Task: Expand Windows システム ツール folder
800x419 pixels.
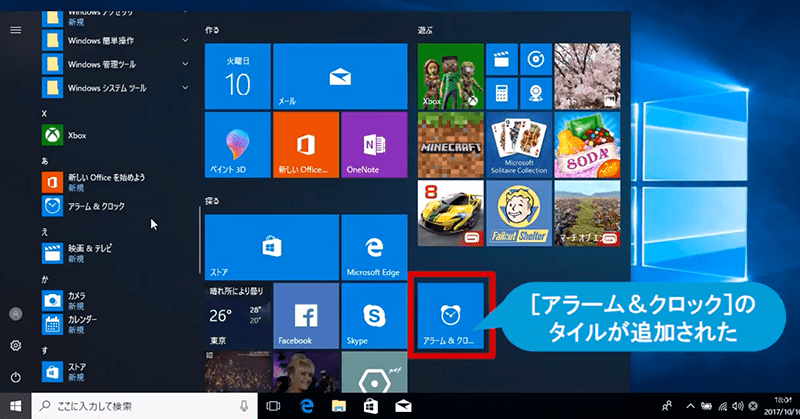Action: pyautogui.click(x=116, y=88)
